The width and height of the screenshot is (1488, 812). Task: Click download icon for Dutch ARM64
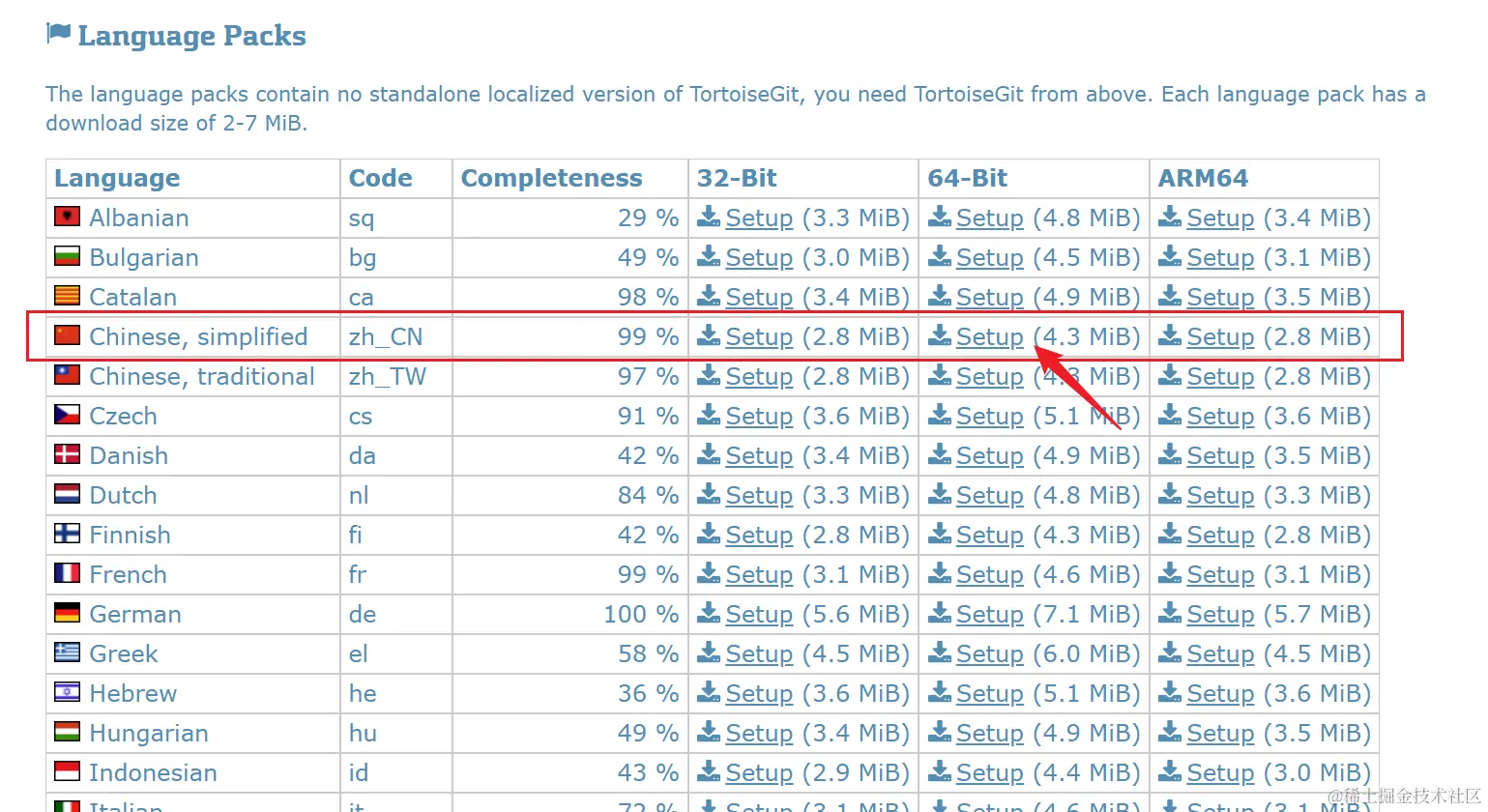pos(1170,494)
